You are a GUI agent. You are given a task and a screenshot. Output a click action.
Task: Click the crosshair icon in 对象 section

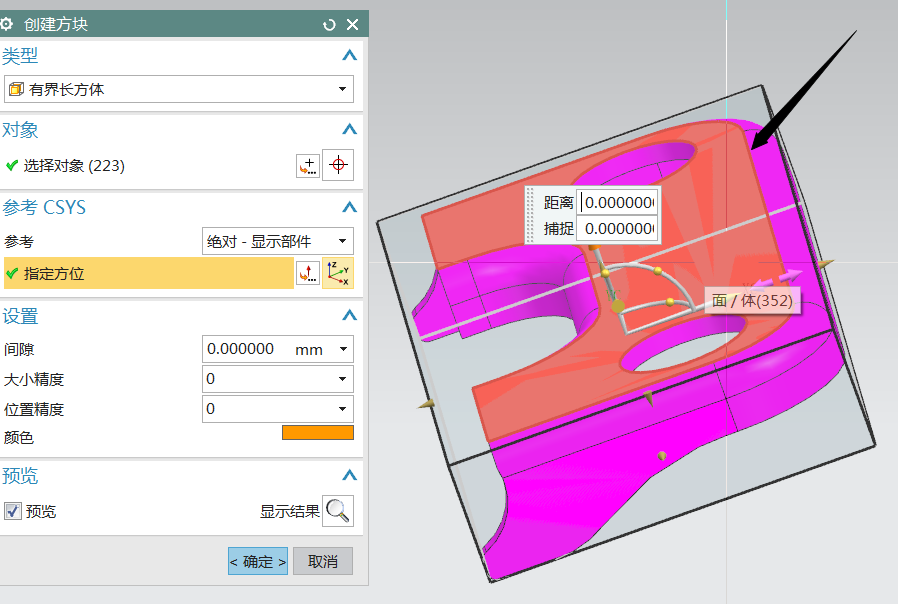(x=338, y=166)
